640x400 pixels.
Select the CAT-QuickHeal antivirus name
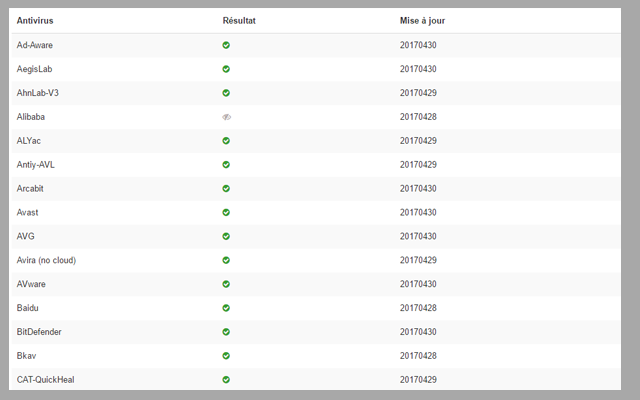(45, 380)
